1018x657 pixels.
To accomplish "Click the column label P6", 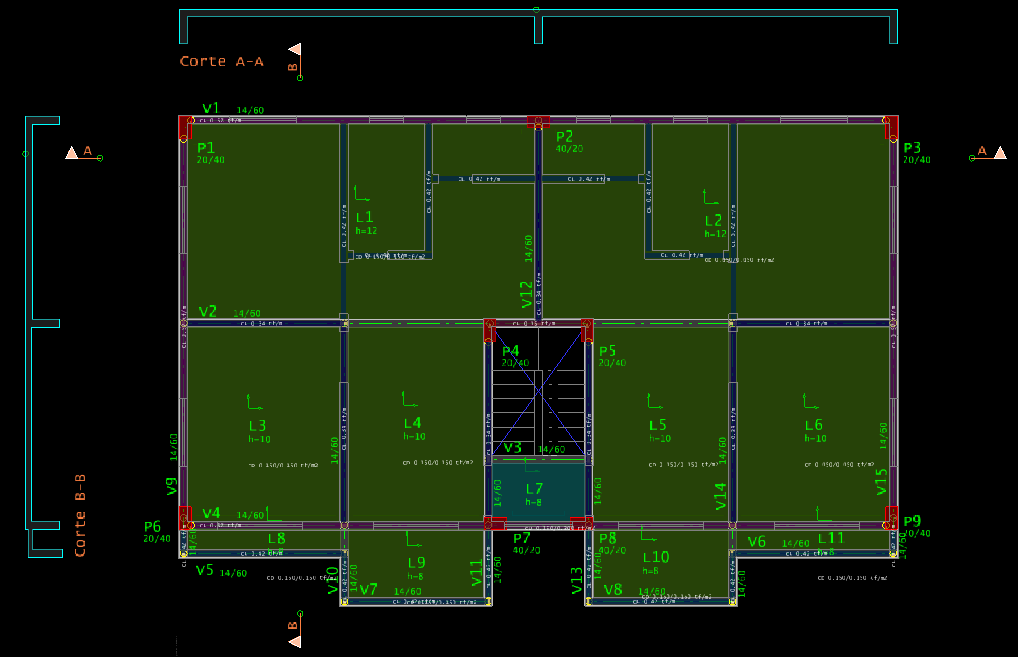I will coord(152,526).
